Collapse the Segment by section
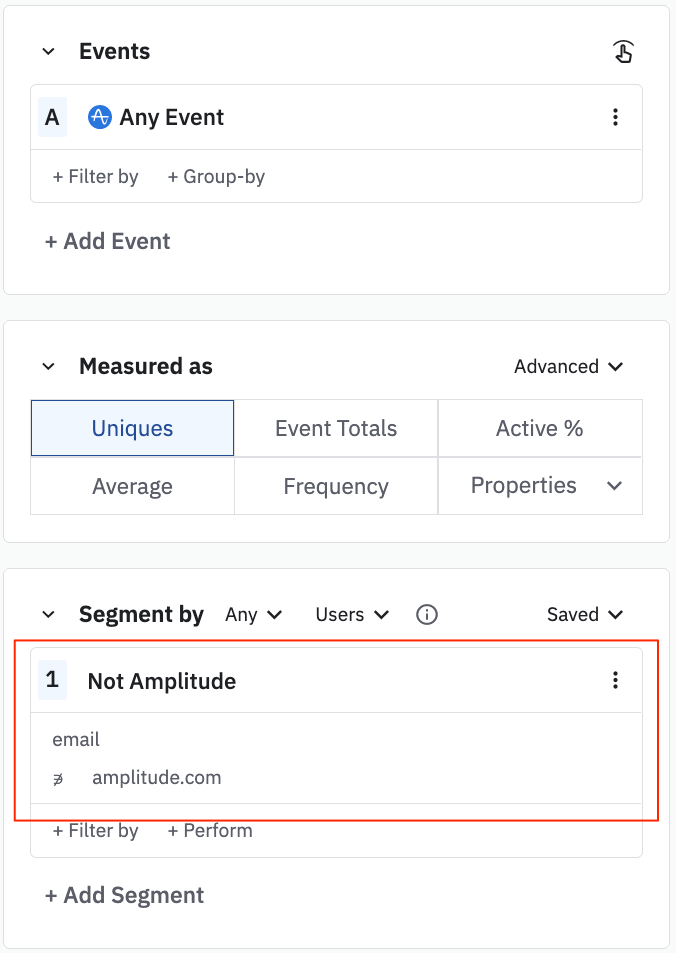676x953 pixels. pyautogui.click(x=48, y=615)
